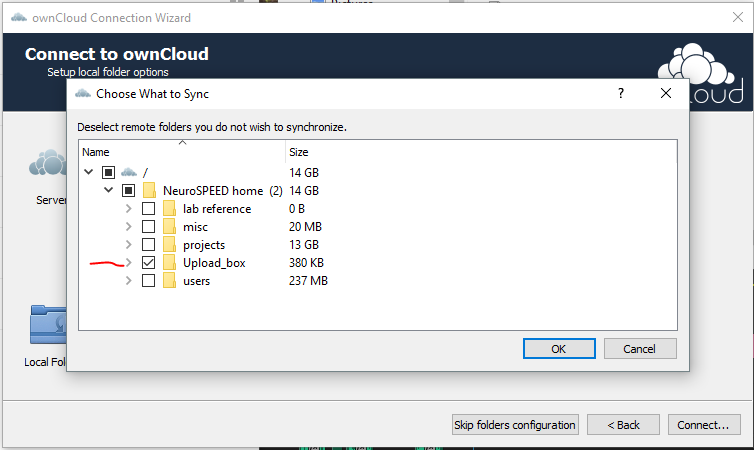Screen dimensions: 754x450
Task: Uncheck the Upload_box folder checkbox
Action: pos(149,262)
